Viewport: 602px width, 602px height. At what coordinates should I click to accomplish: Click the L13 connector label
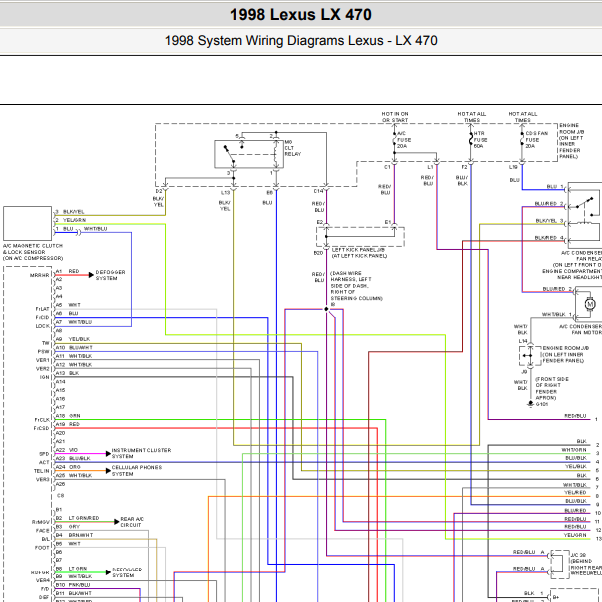tap(225, 192)
